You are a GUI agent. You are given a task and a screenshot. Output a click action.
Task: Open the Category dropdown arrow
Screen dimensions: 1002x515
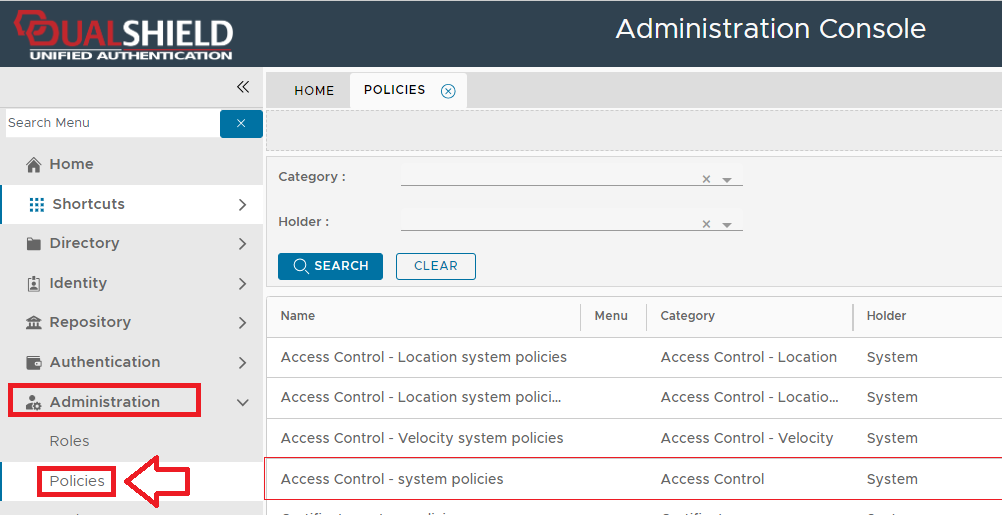727,180
